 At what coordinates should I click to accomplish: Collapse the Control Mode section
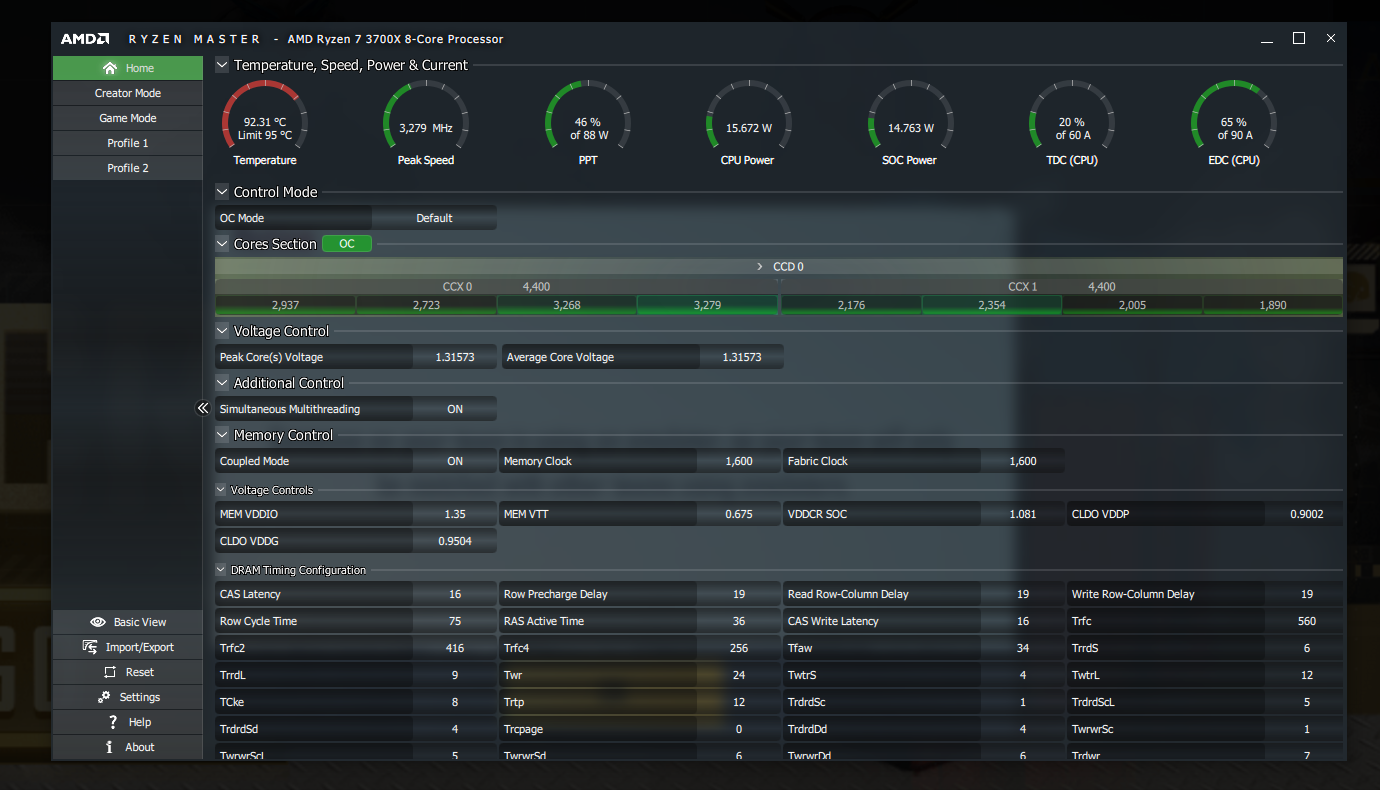click(x=222, y=192)
